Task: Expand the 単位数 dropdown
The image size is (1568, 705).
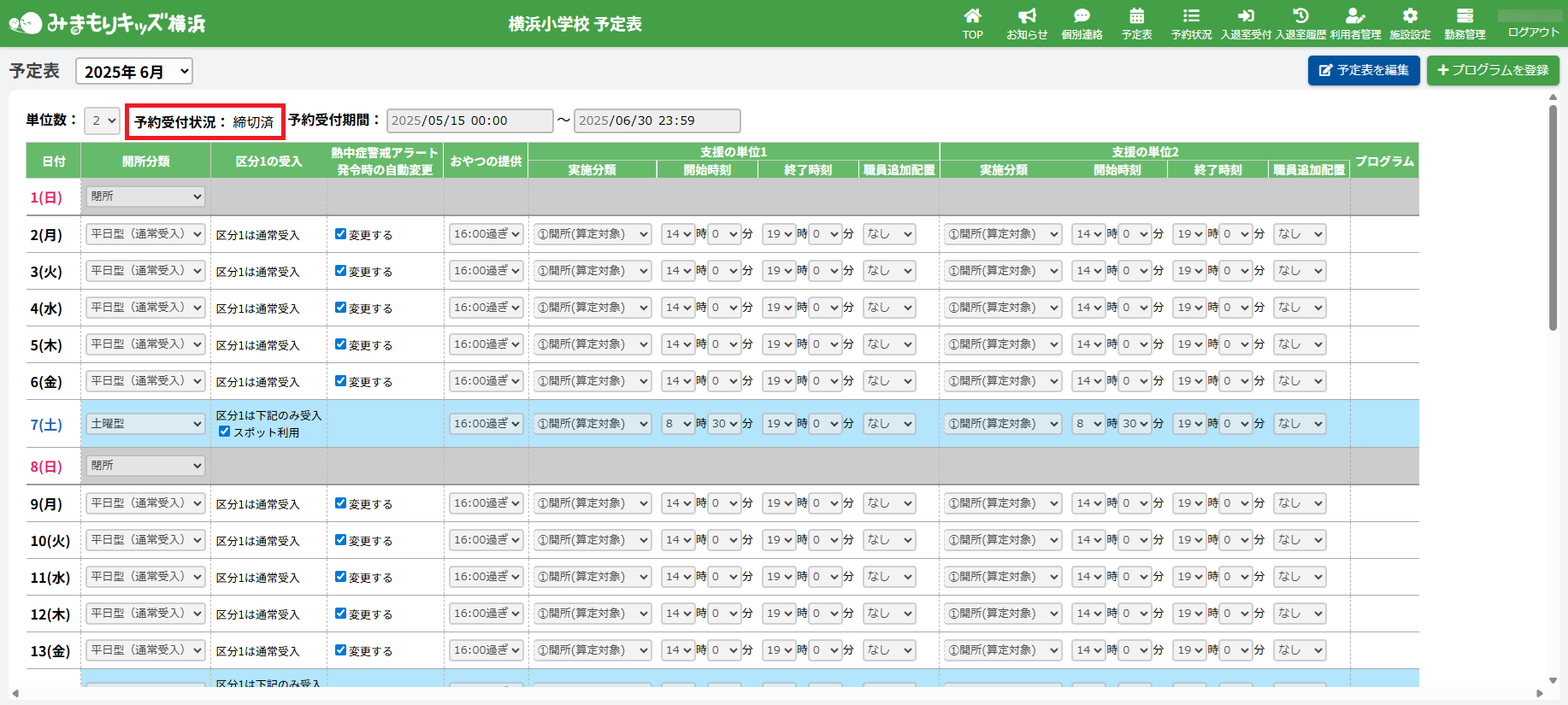Action: pos(102,121)
